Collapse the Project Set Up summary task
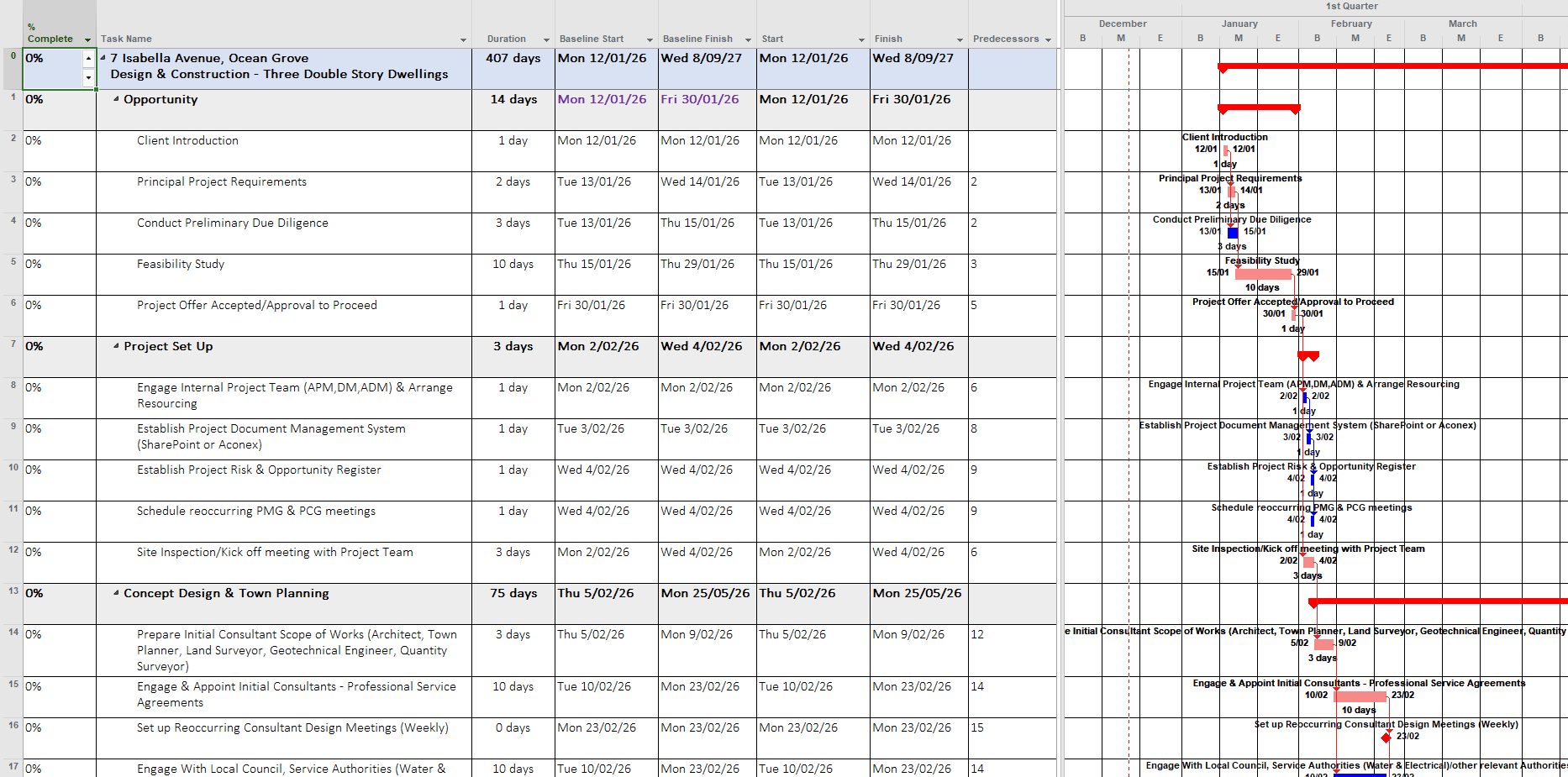This screenshot has width=1568, height=777. pyautogui.click(x=116, y=346)
